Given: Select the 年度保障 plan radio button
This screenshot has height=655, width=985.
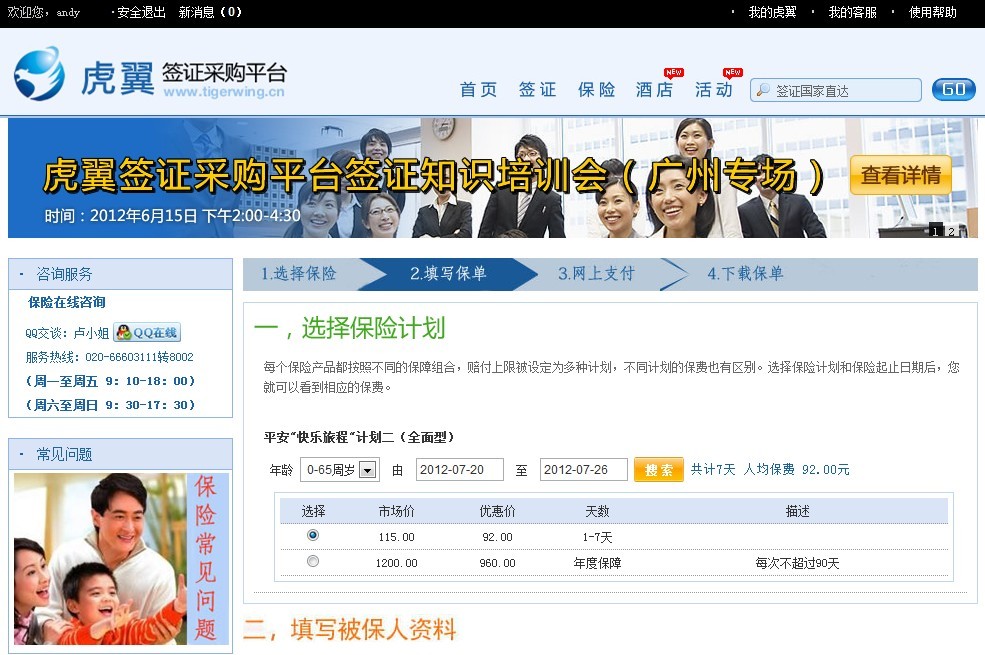Looking at the screenshot, I should (x=313, y=562).
